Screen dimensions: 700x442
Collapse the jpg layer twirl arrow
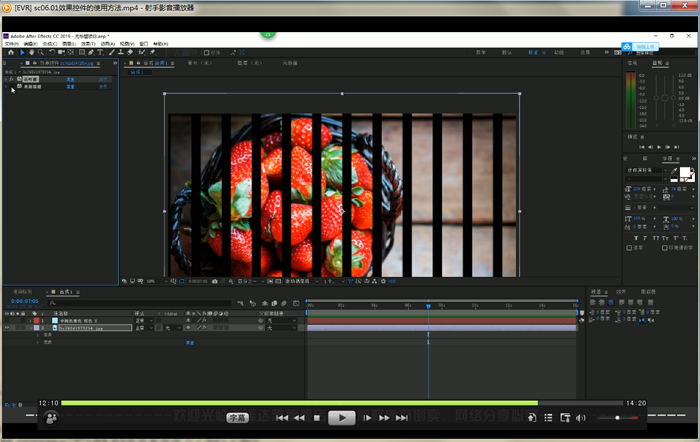coord(31,328)
